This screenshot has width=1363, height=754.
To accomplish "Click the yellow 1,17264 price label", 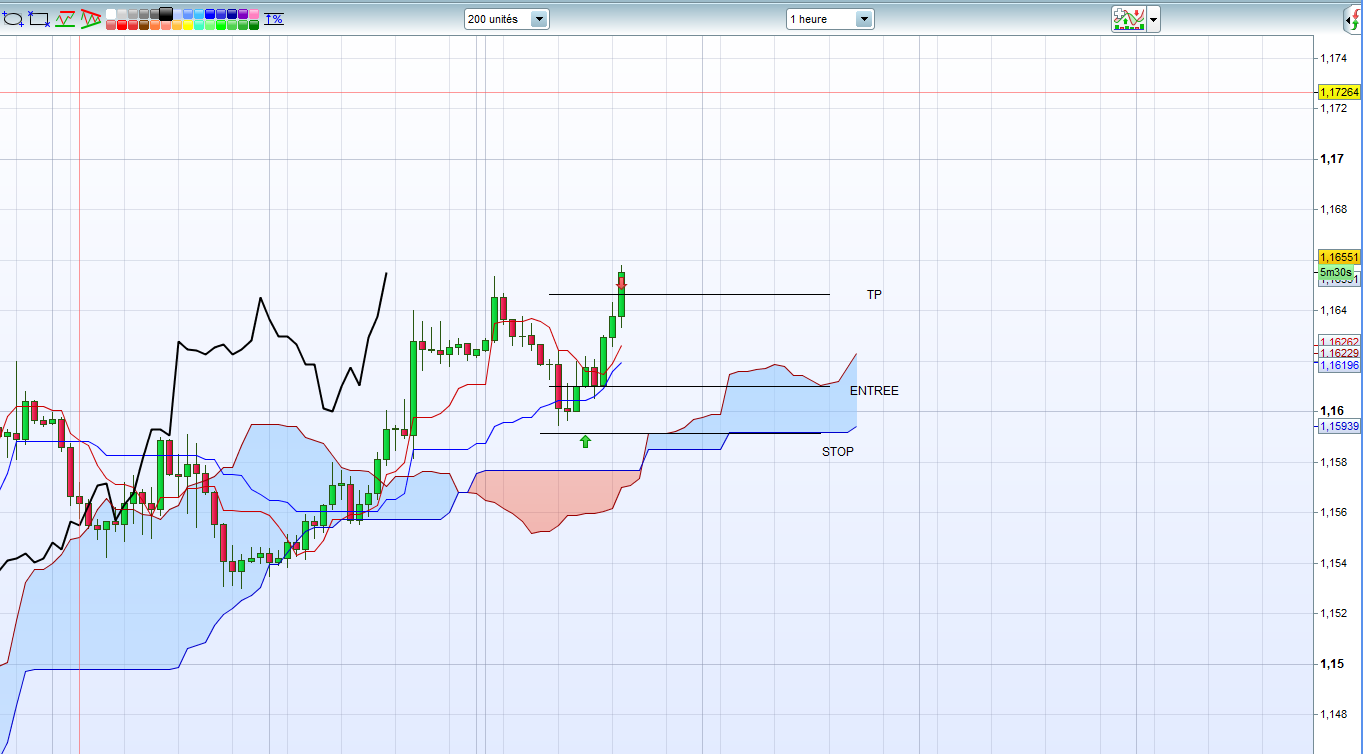I will click(1340, 92).
